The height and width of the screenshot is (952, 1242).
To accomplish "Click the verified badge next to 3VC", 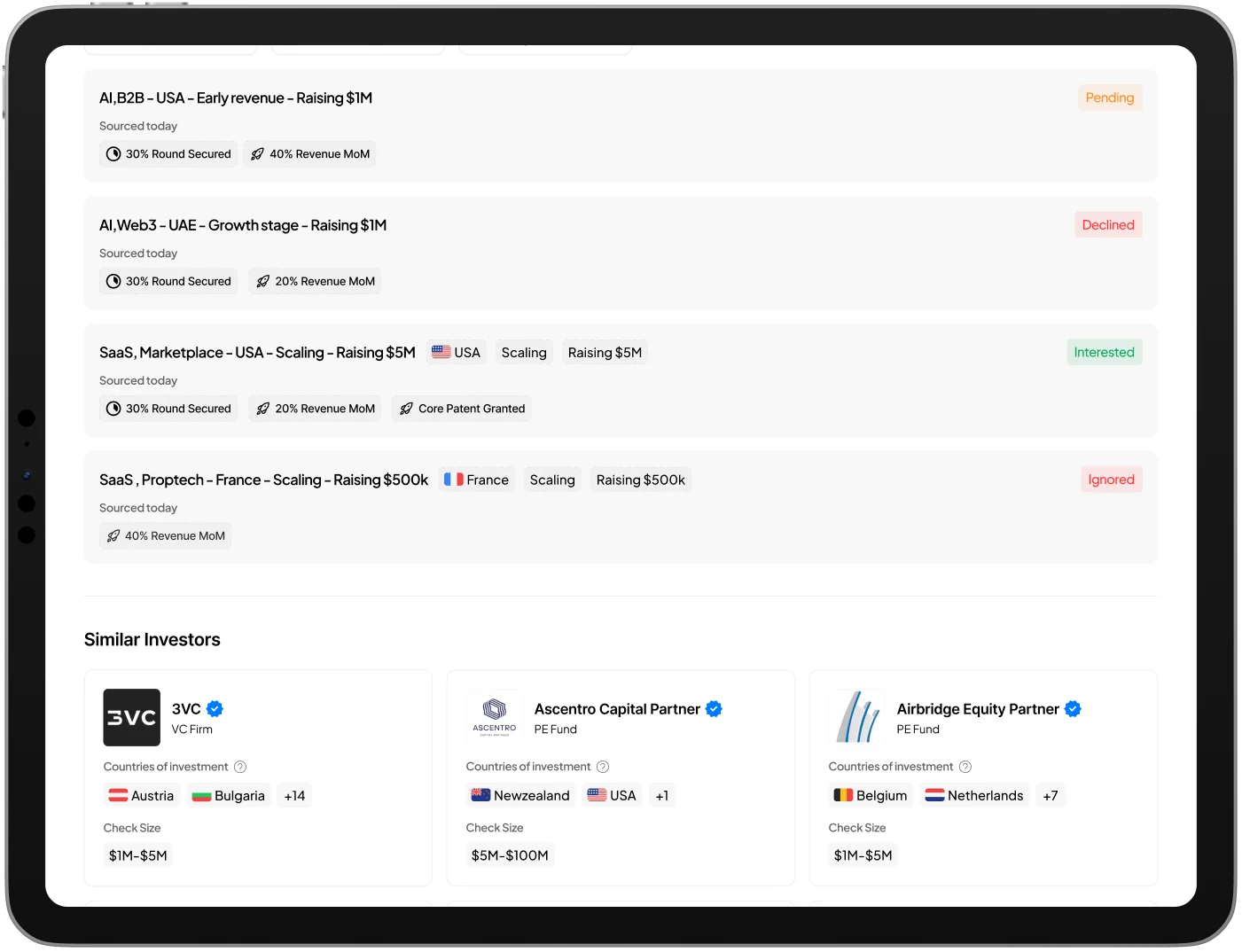I will [215, 709].
